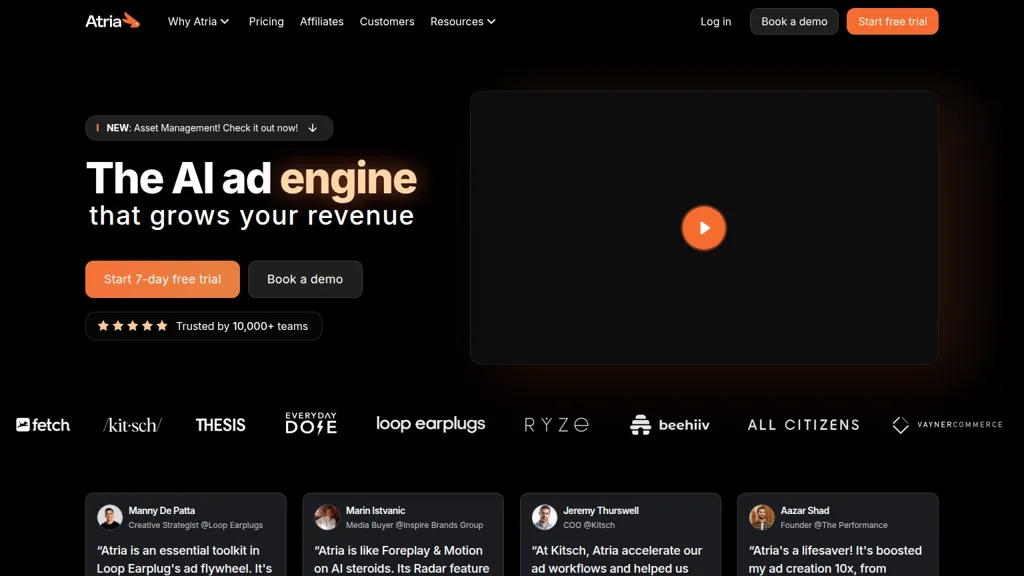Click the VaynerCommerce logo

[x=946, y=425]
